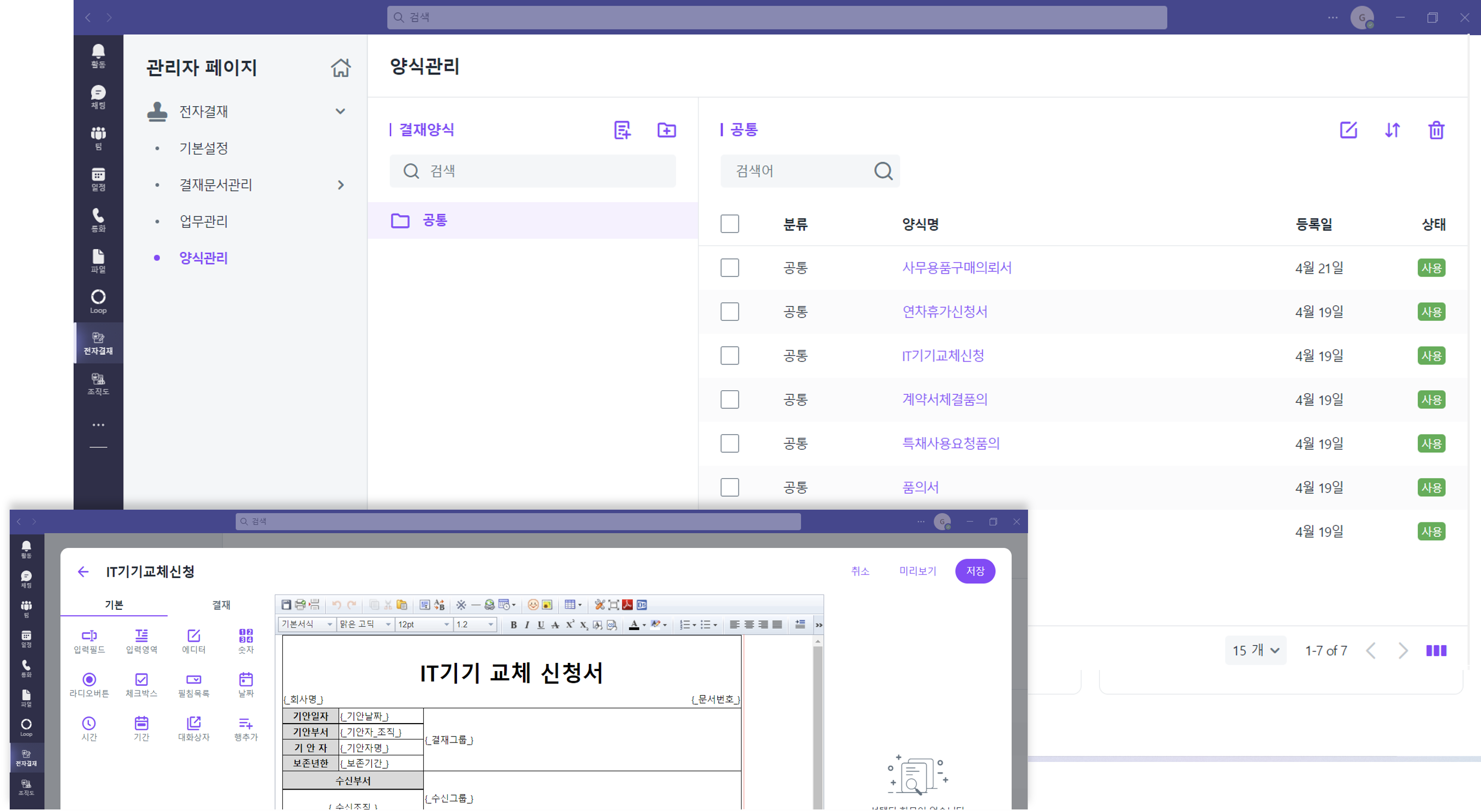Open the 15 개 page-size dropdown
Viewport: 1481px width, 812px height.
1256,651
